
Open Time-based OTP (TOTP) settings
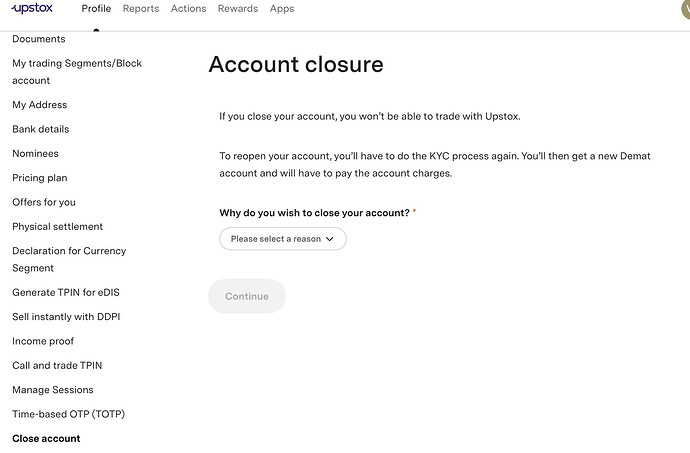click(x=68, y=414)
